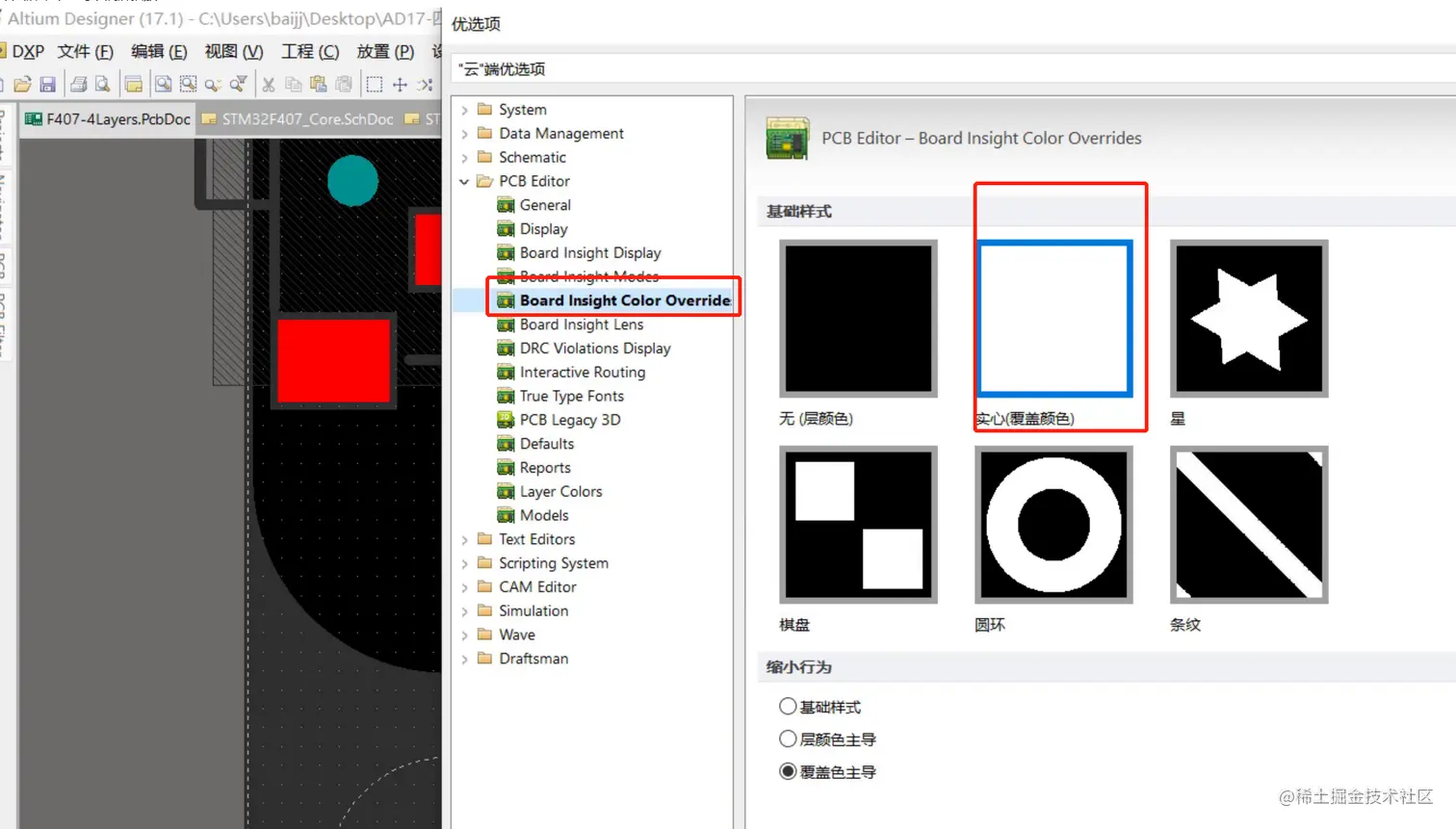Screen dimensions: 1456x829
Task: Expand the CAM Editor node
Action: coord(465,587)
